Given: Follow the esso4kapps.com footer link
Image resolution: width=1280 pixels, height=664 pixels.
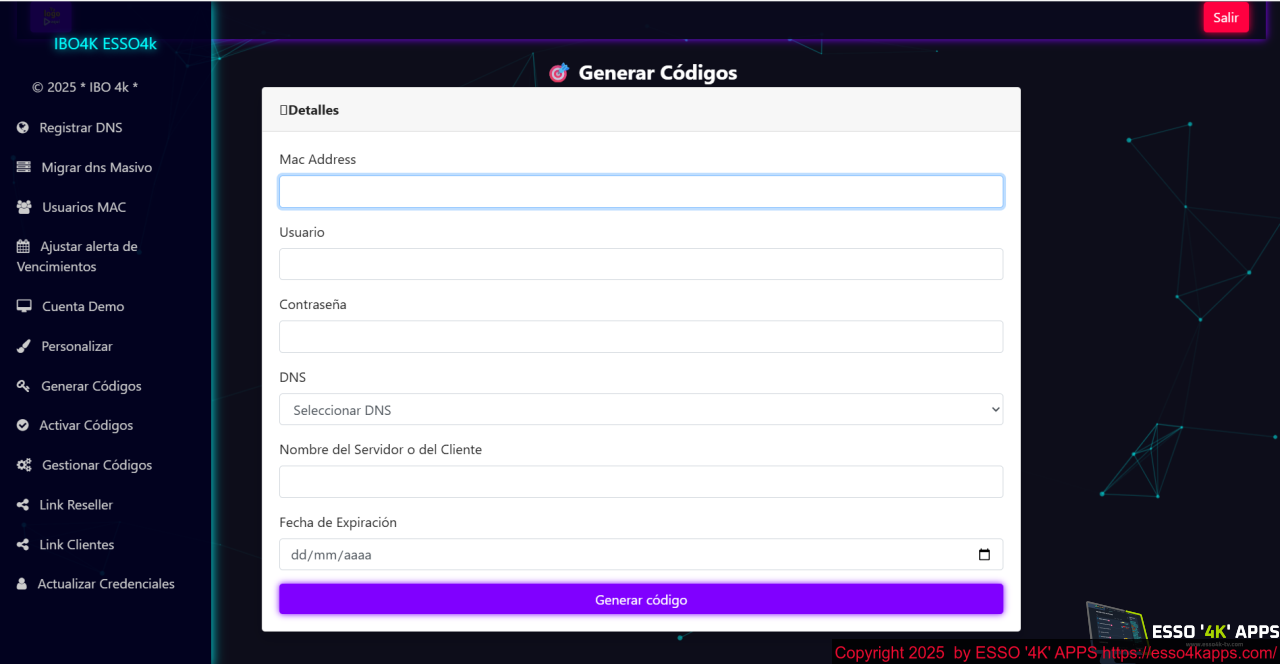Looking at the screenshot, I should click(1188, 653).
